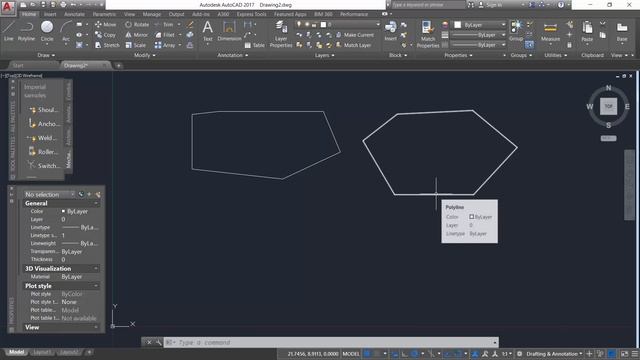Click the Group tool

click(x=516, y=31)
